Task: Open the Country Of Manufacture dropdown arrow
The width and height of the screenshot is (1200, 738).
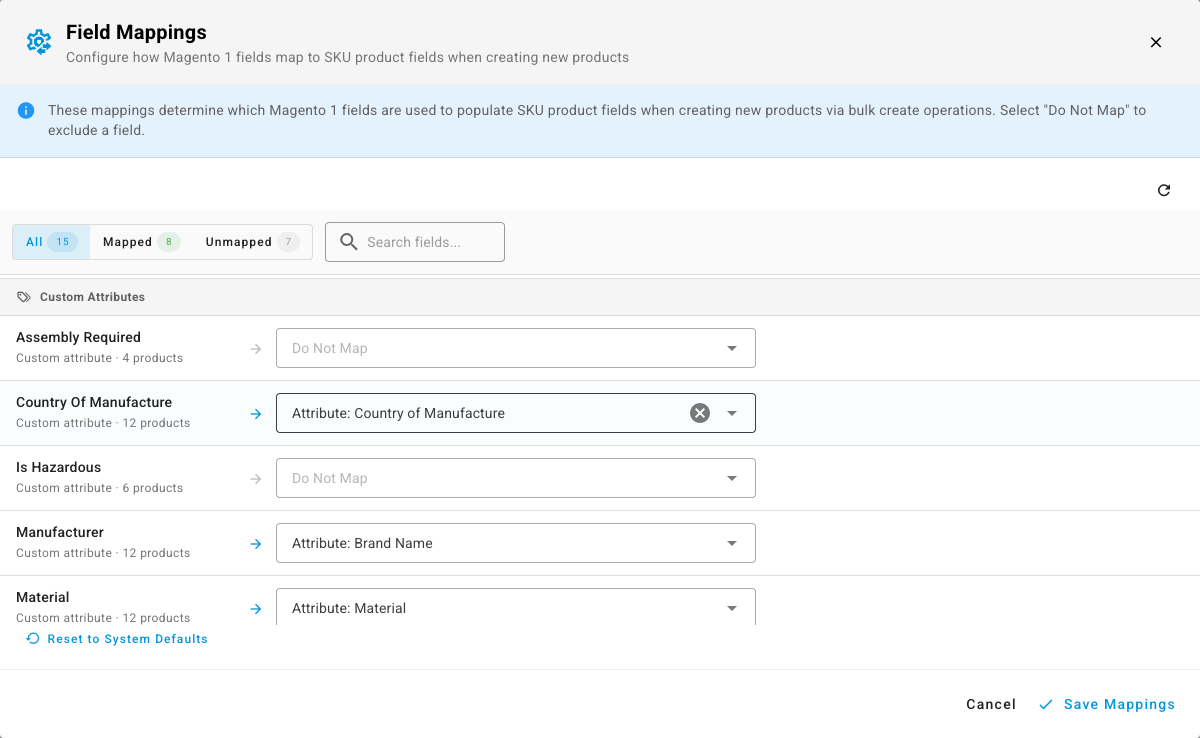Action: 732,413
